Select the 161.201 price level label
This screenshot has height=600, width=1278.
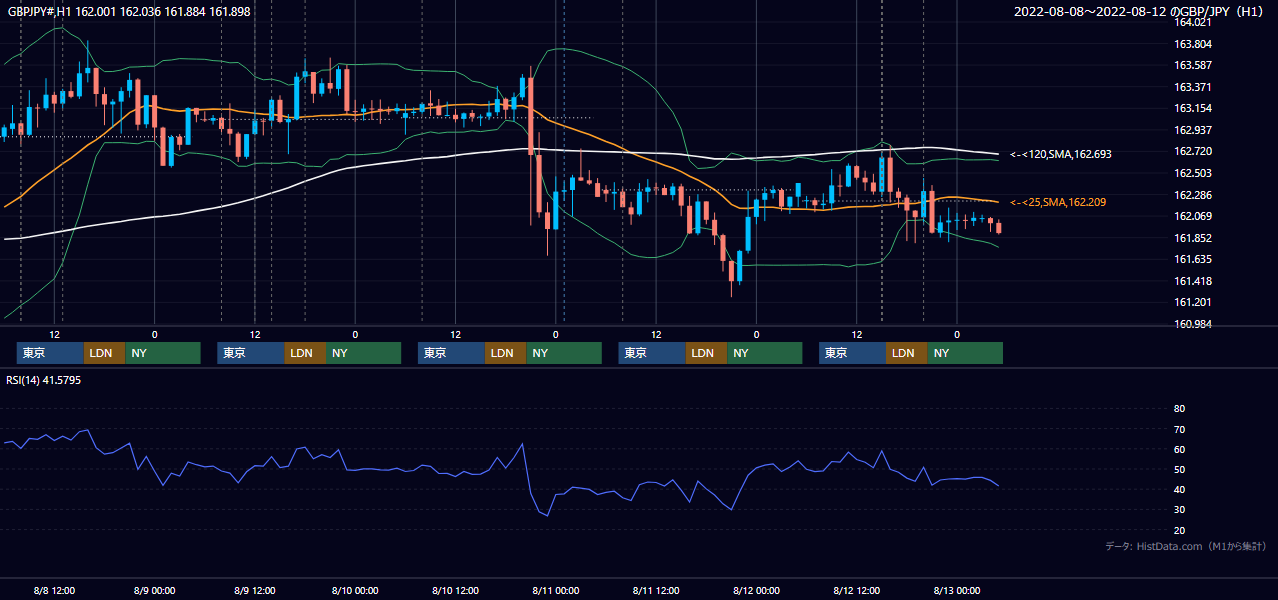coord(1193,302)
